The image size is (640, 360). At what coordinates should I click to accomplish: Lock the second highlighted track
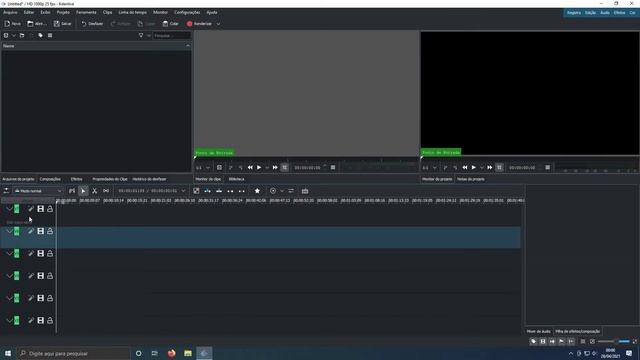pyautogui.click(x=50, y=231)
